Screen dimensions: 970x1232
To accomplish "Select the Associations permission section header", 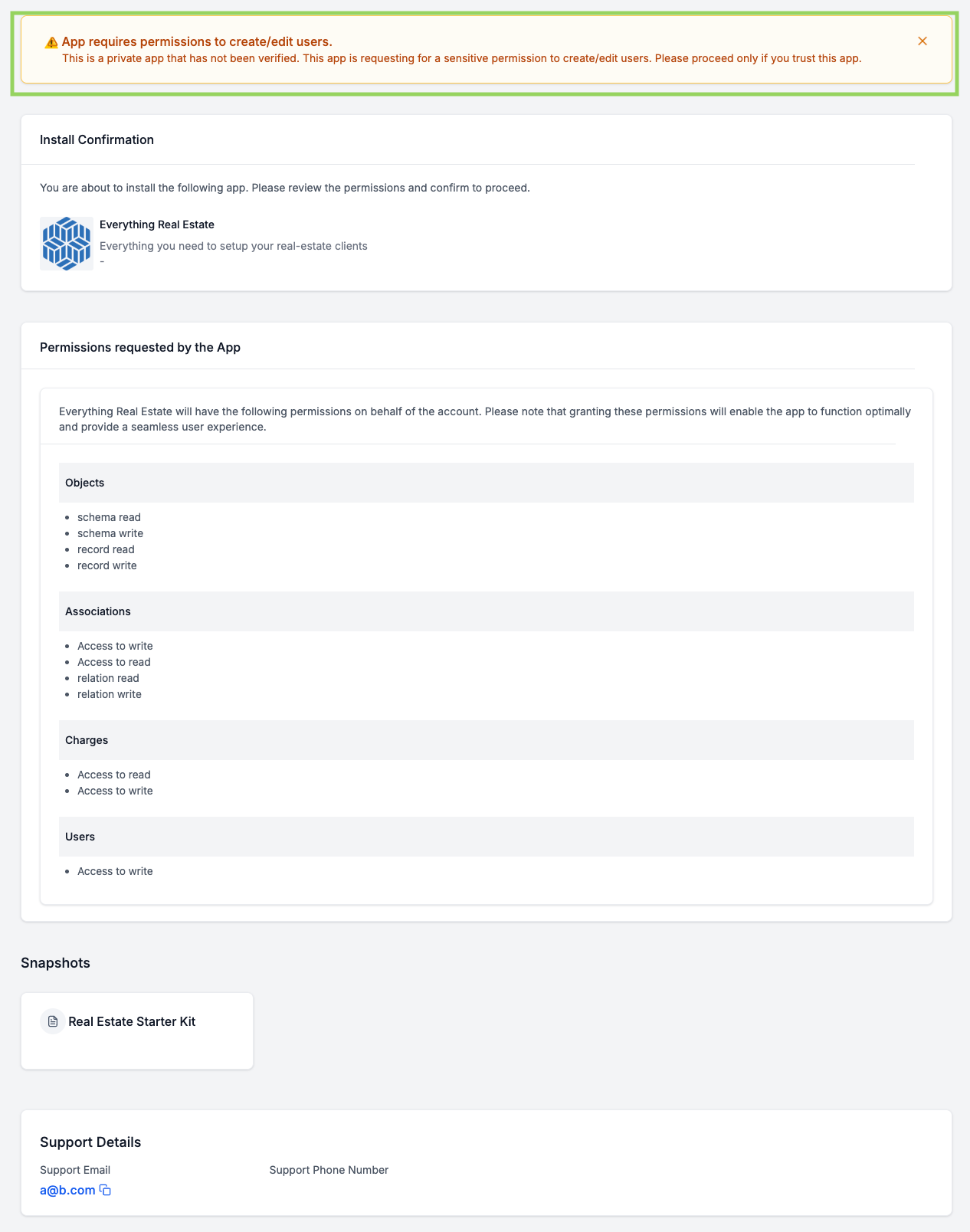I will 487,611.
